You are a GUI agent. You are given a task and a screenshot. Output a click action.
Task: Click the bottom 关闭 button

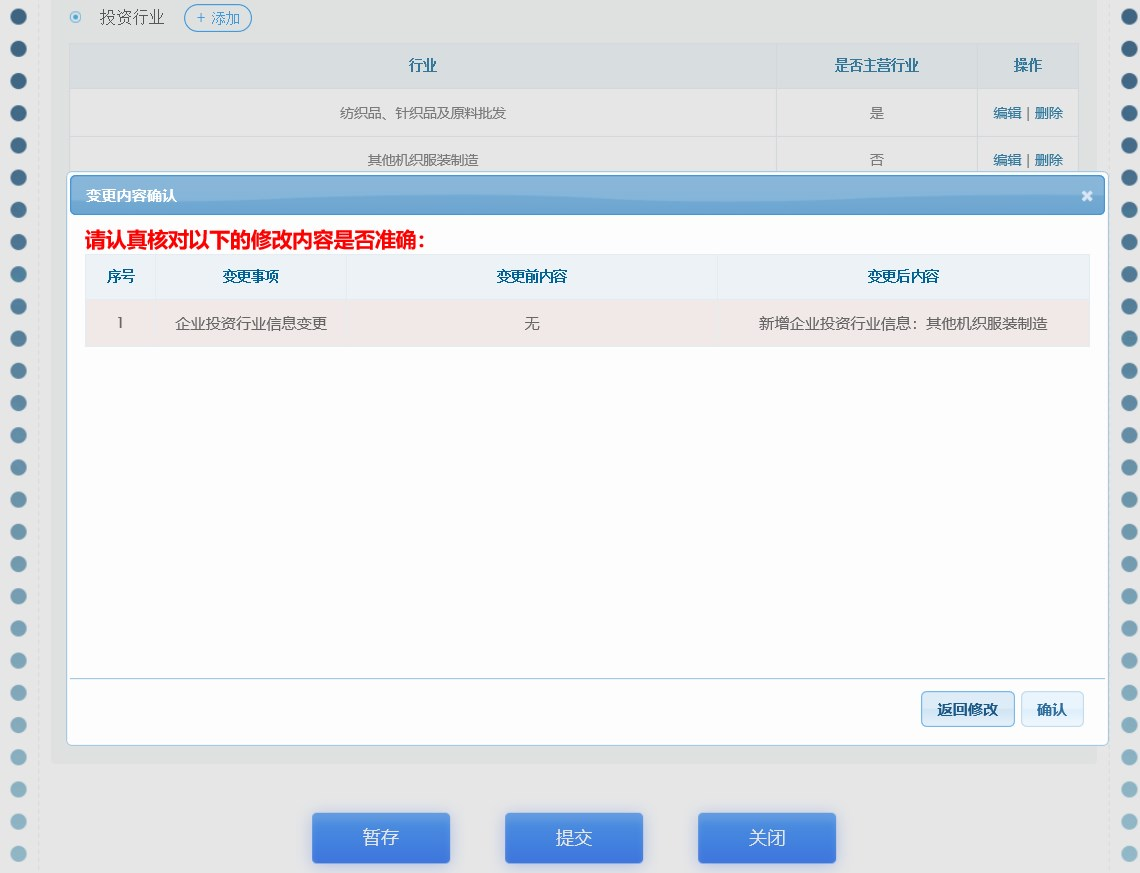pos(767,838)
